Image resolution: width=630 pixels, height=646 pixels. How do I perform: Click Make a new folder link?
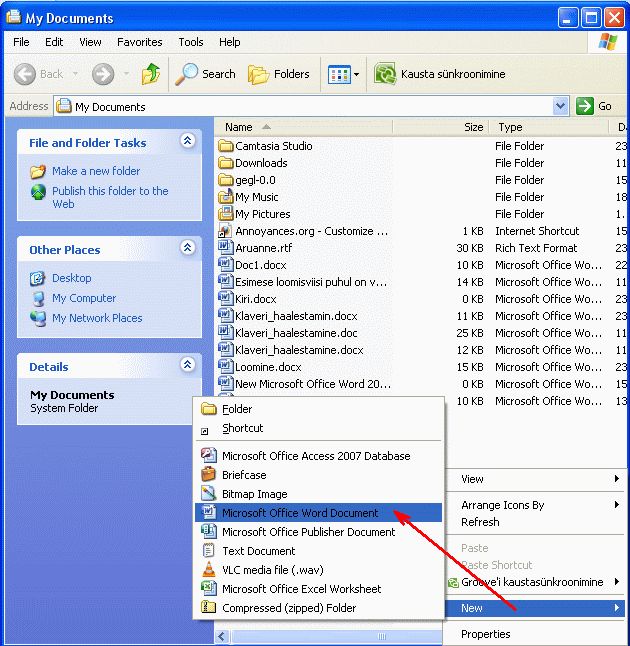point(96,171)
